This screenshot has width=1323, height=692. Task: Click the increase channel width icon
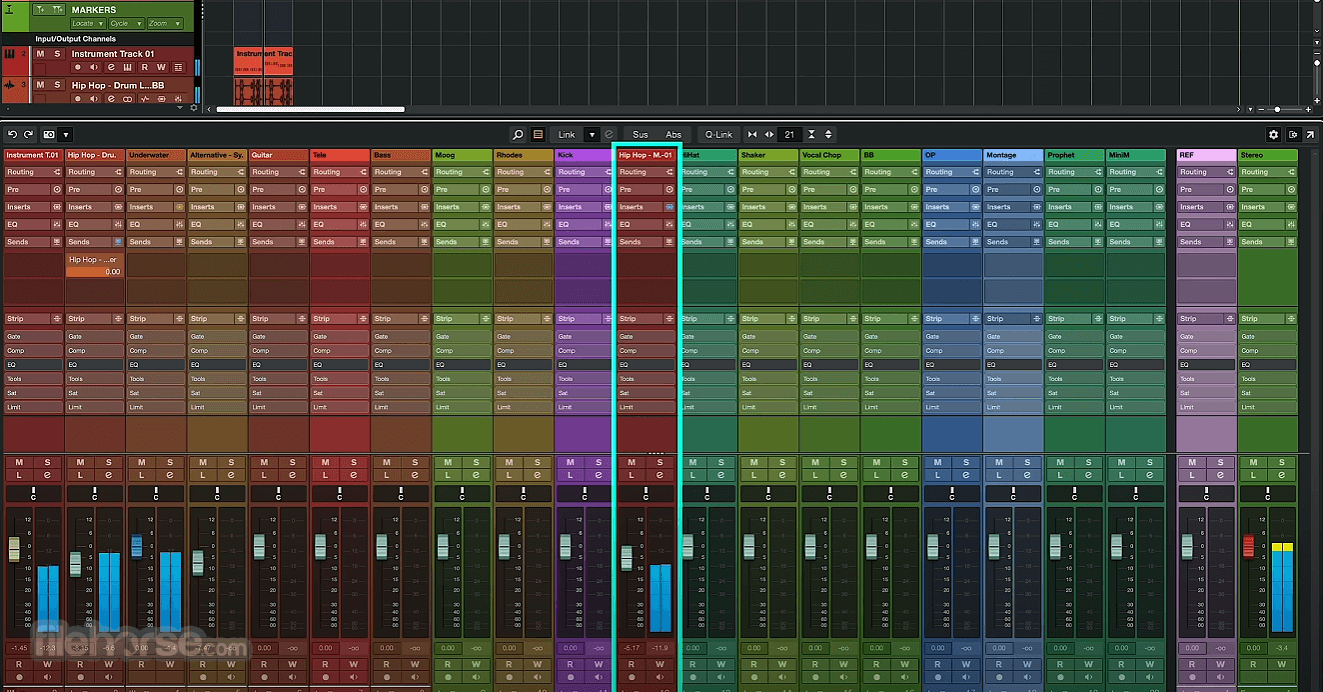769,134
